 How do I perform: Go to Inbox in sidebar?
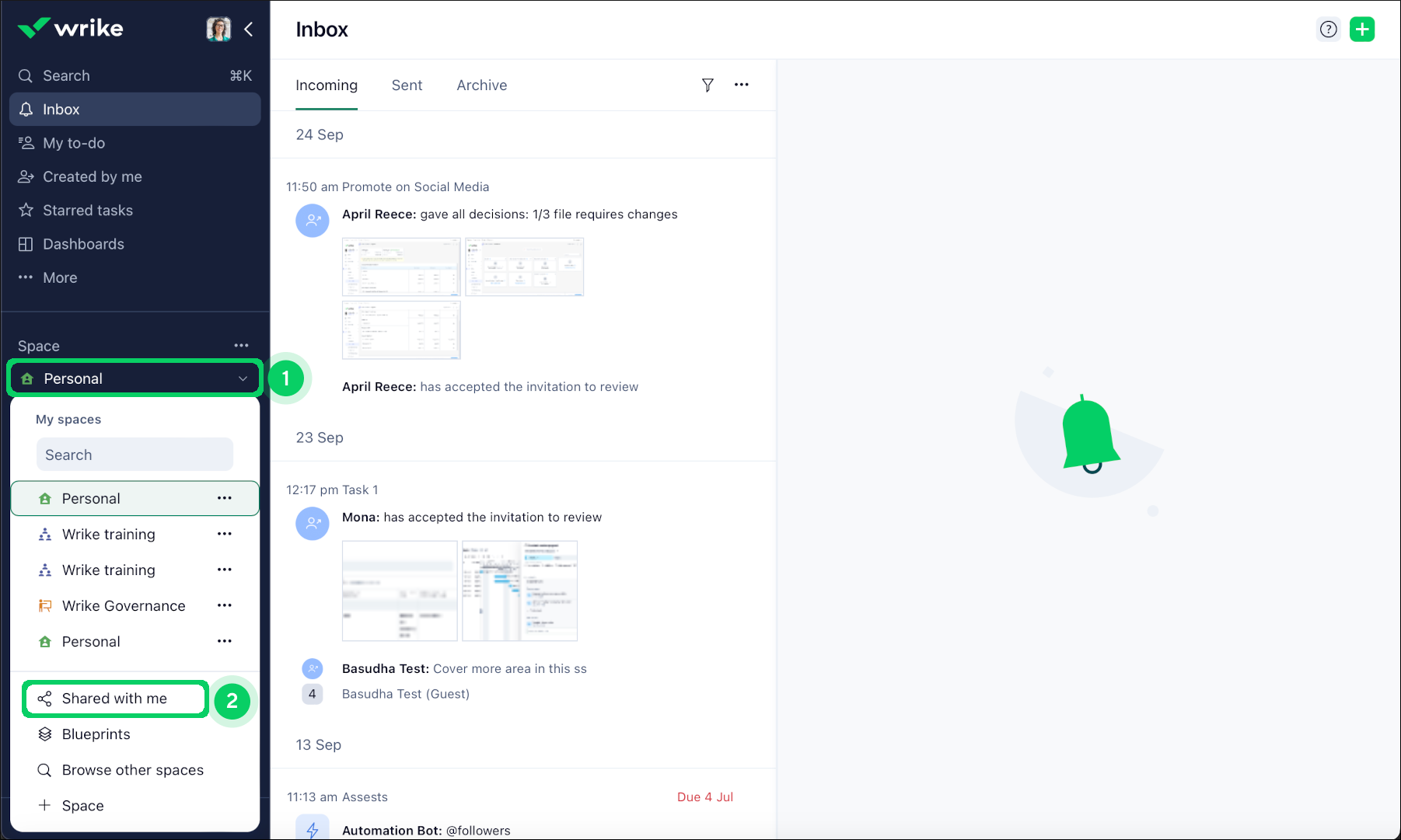pos(135,110)
